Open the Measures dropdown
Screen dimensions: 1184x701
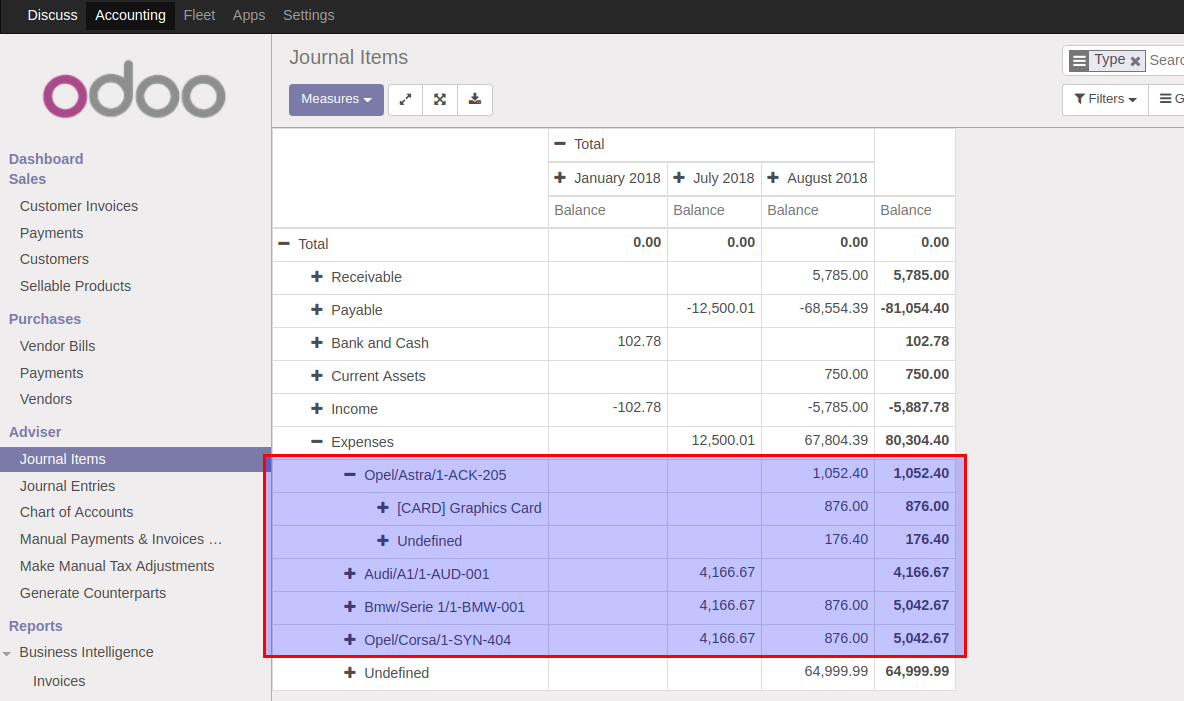pyautogui.click(x=336, y=100)
